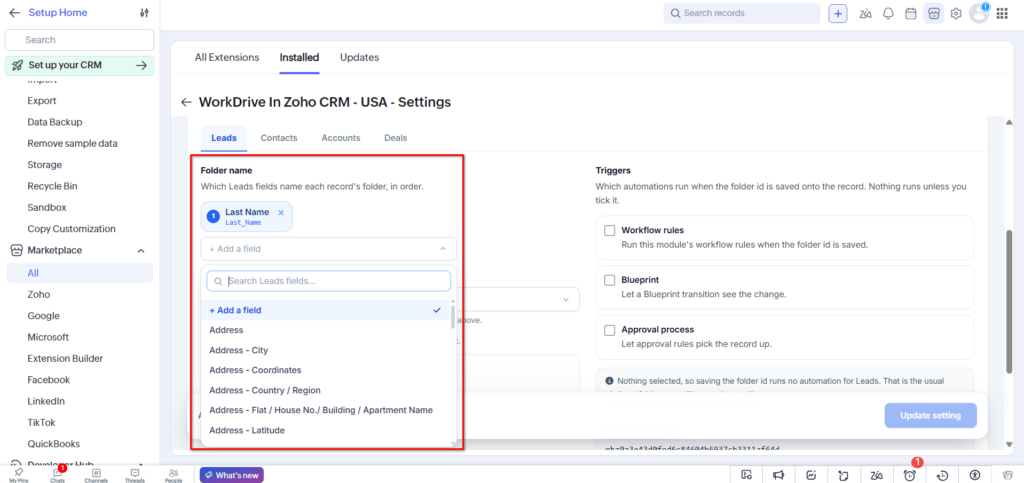Open reminders alarm clock icon with badge
The image size is (1024, 483).
(x=909, y=475)
